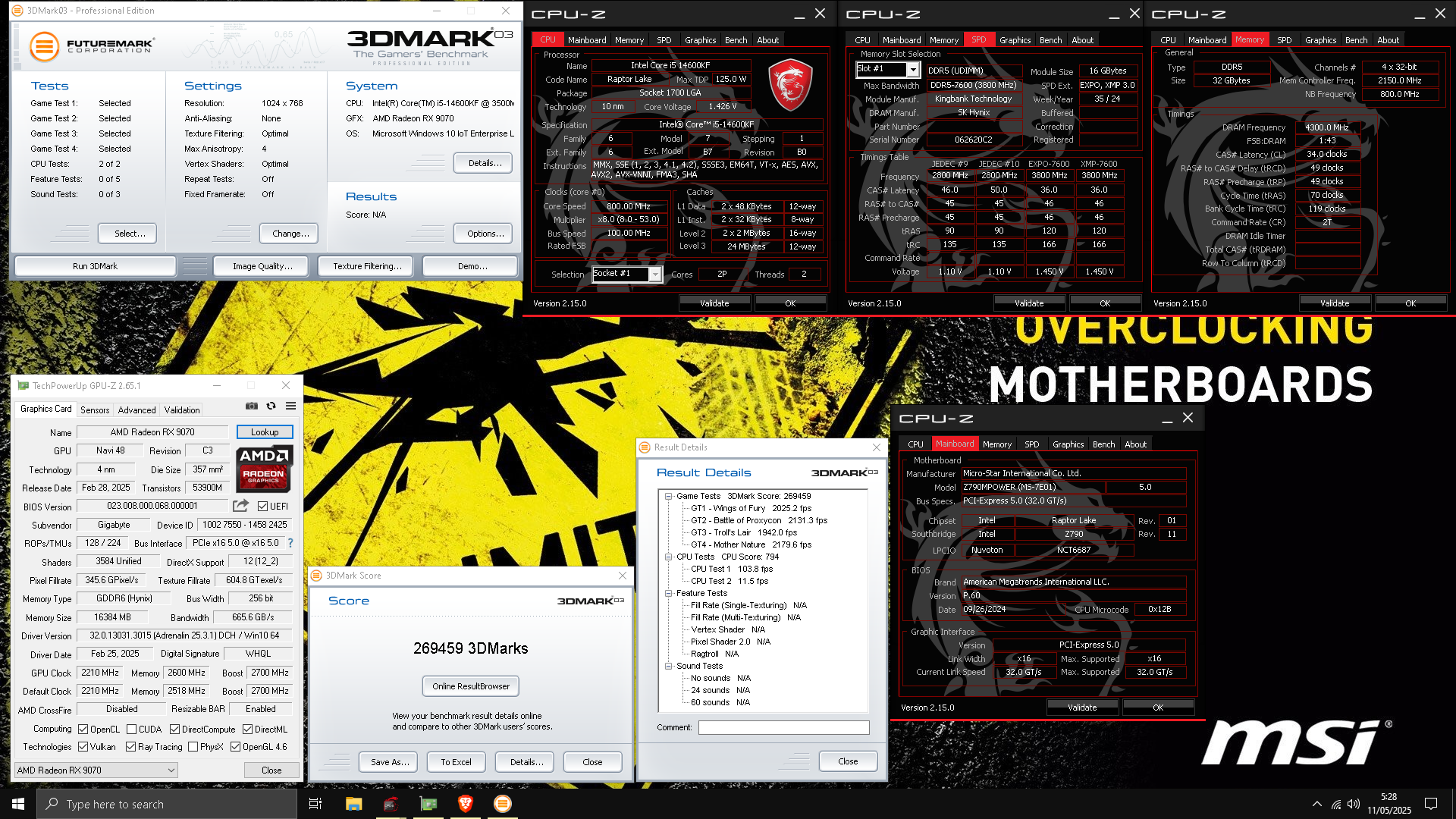Click the orange Futuremark logo in 3DMark03

click(44, 46)
